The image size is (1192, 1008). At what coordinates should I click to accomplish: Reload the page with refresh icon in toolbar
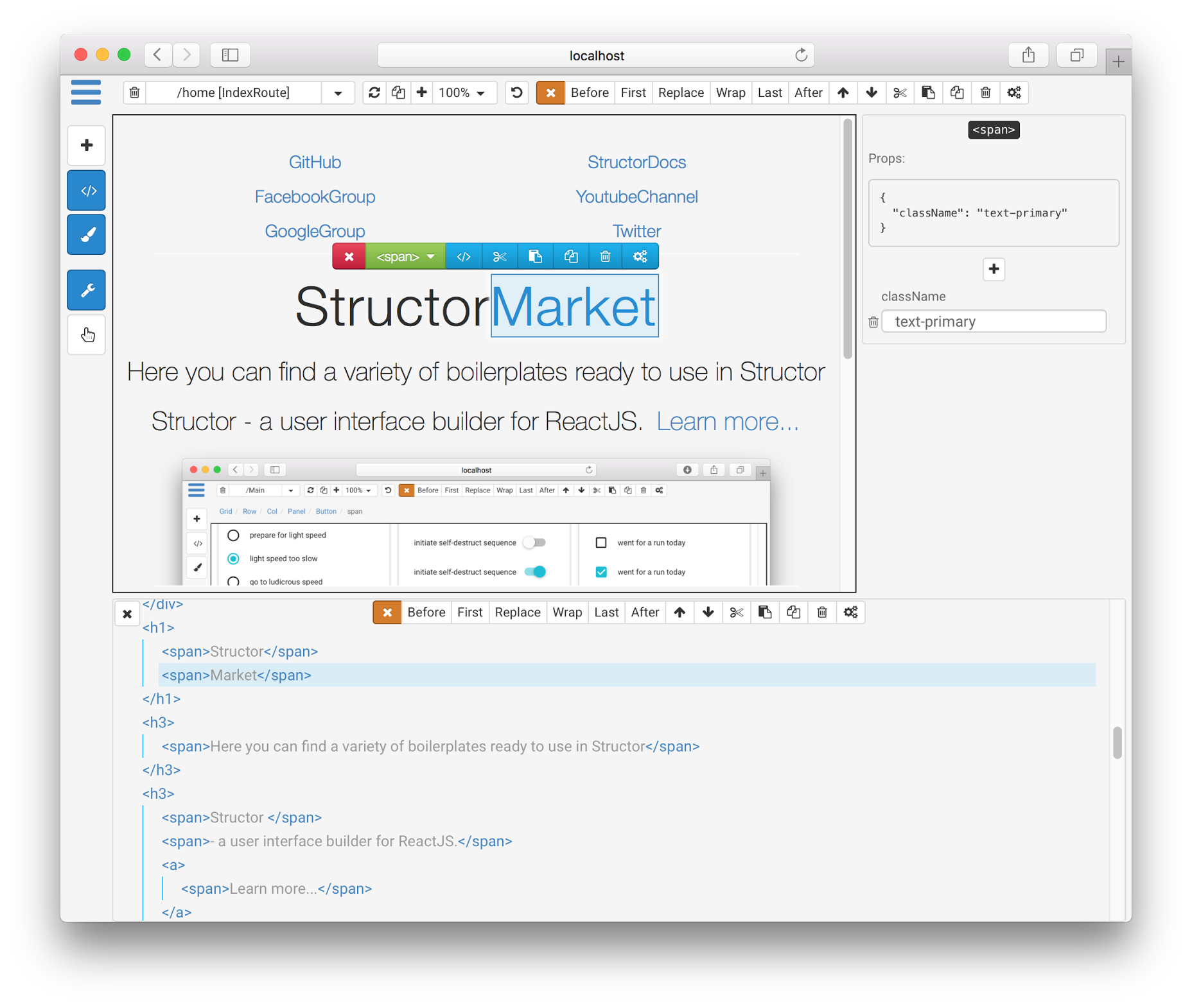pyautogui.click(x=374, y=92)
